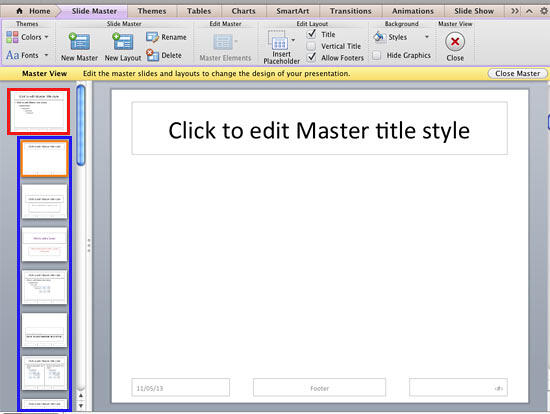Open the Slide Show tab
550x414 pixels.
474,11
